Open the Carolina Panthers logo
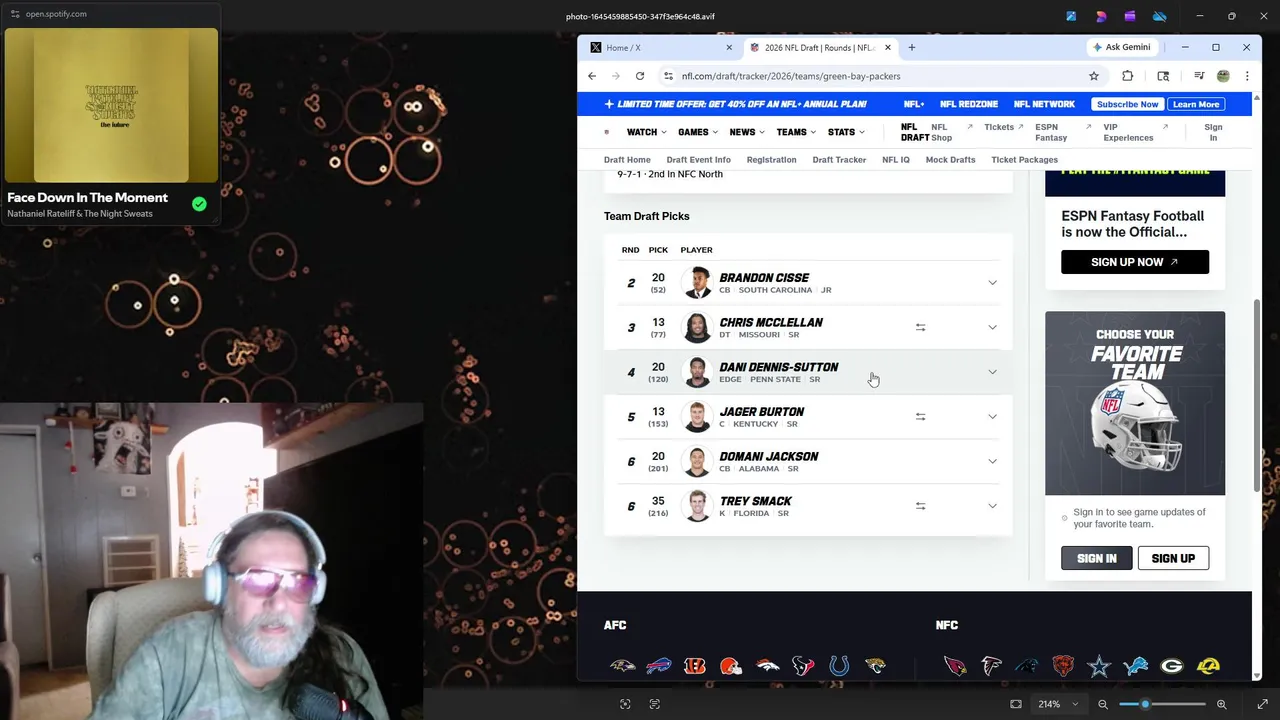Screen dimensions: 1280x720 point(1027,666)
